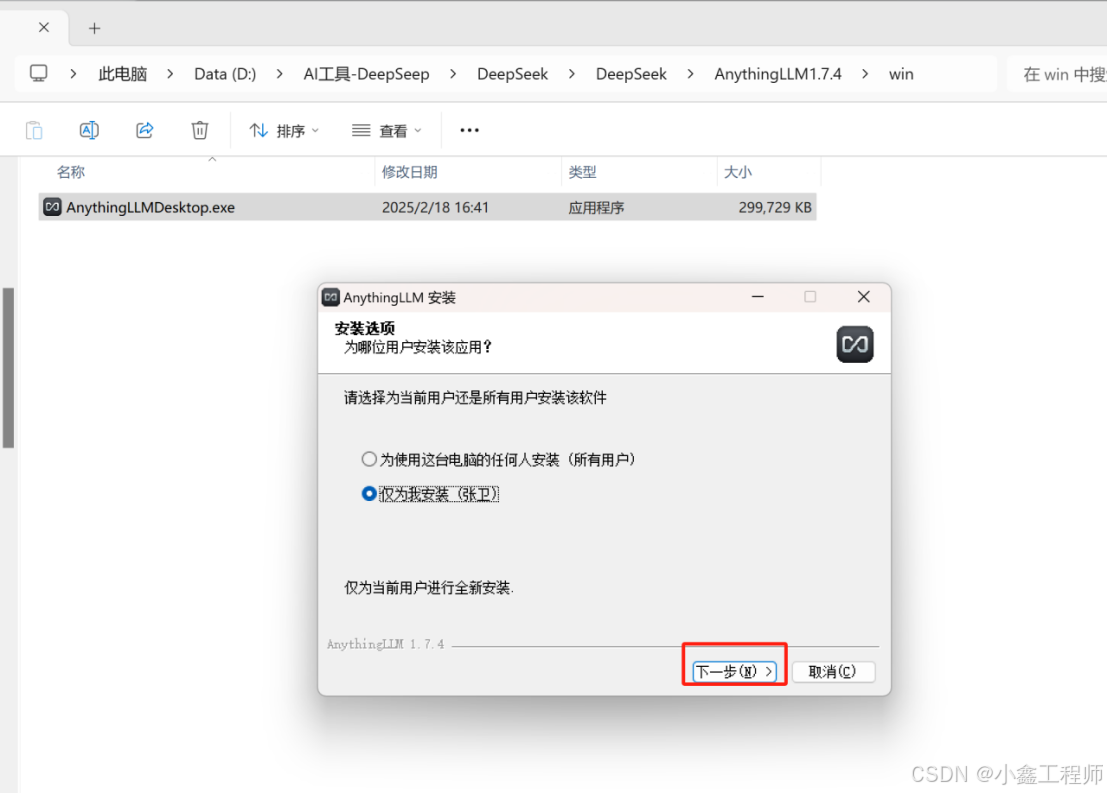Click the share icon in Explorer toolbar

point(145,130)
